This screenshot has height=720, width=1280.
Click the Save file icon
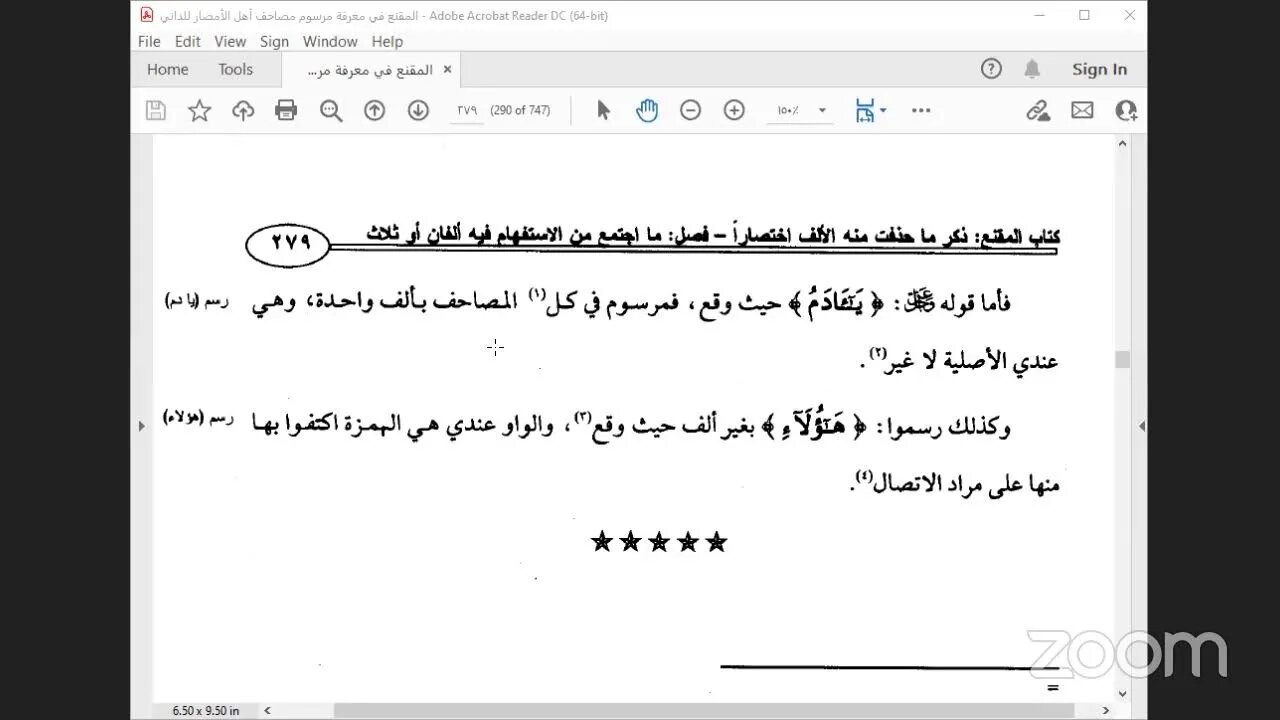(x=155, y=111)
